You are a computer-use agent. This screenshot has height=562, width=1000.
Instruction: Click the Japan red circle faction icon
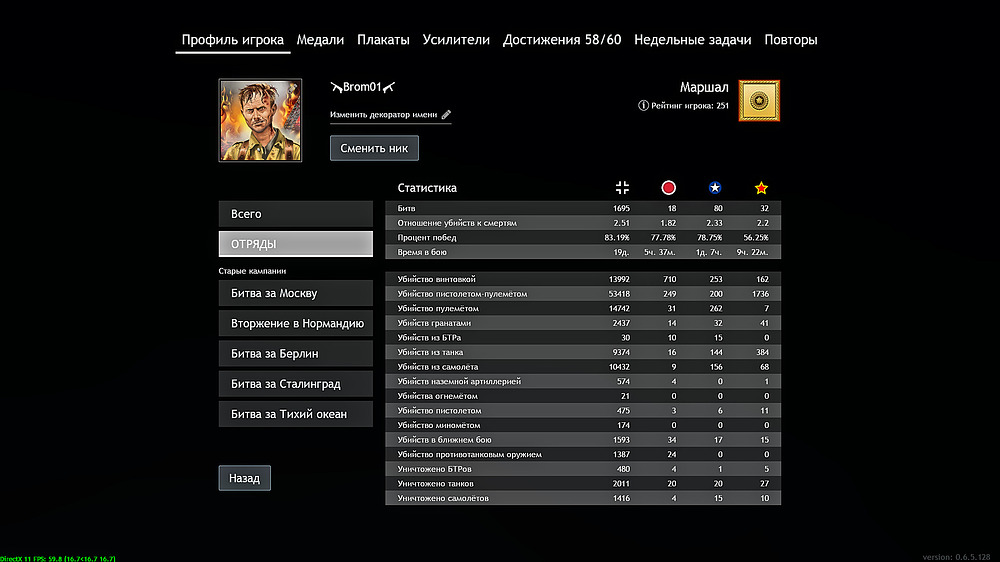[669, 188]
